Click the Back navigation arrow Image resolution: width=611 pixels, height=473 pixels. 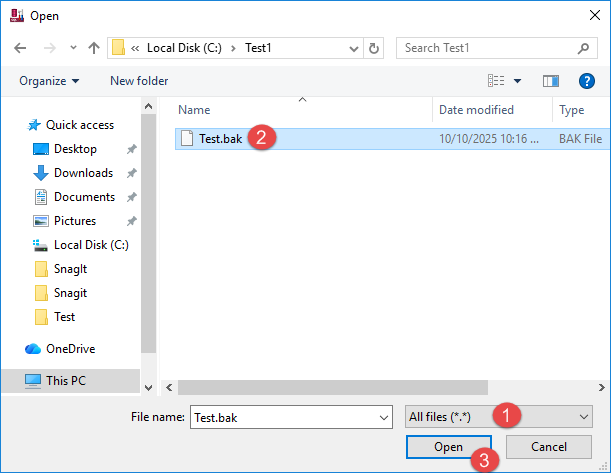pos(20,48)
